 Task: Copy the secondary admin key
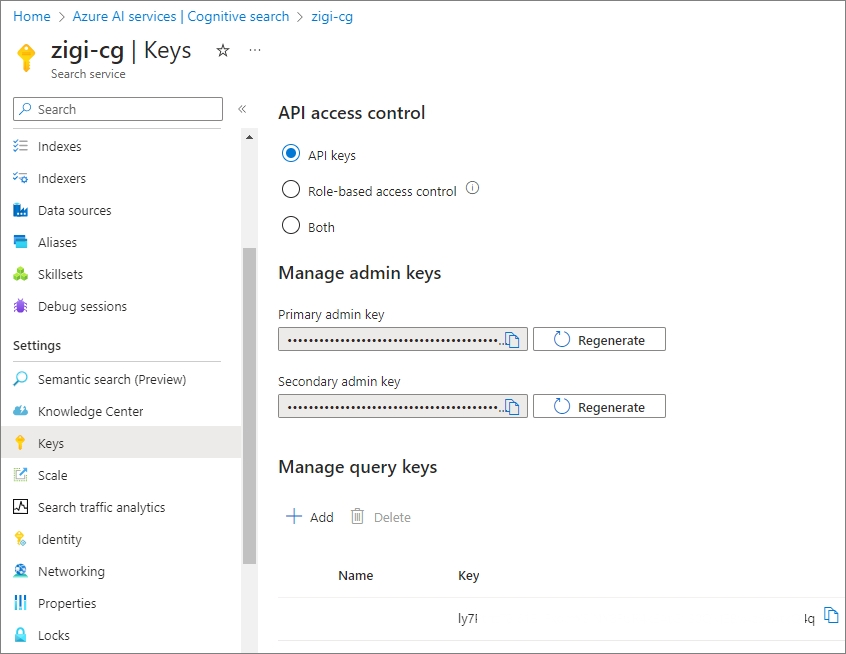(512, 406)
